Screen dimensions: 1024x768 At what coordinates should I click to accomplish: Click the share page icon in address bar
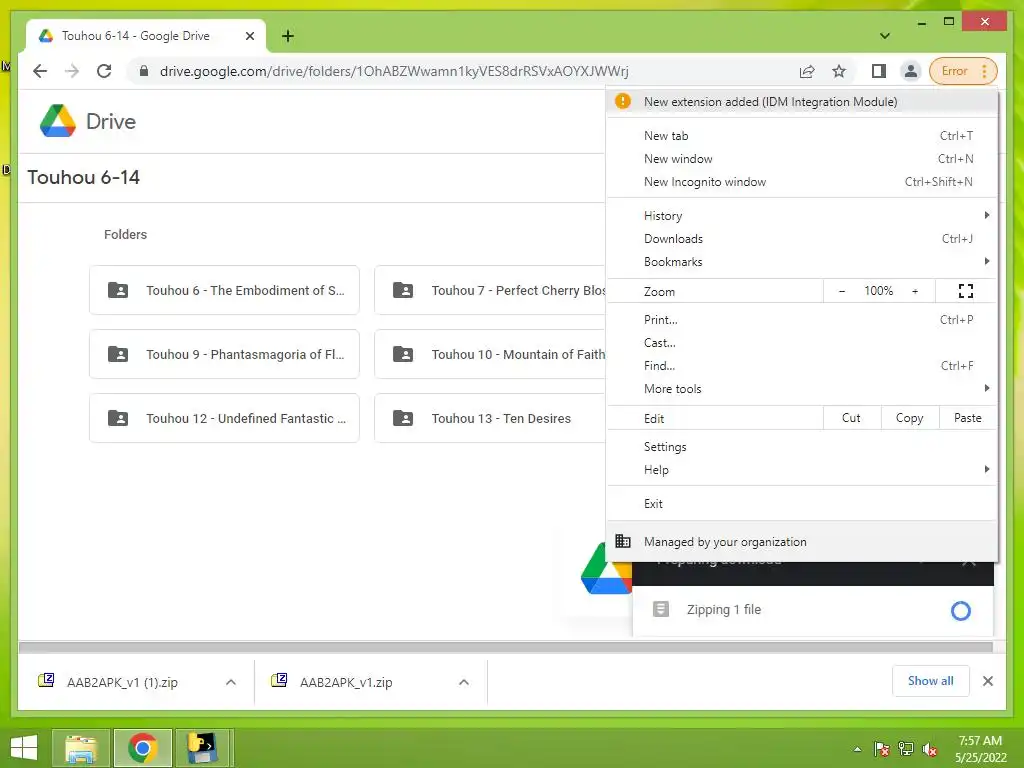(x=807, y=71)
